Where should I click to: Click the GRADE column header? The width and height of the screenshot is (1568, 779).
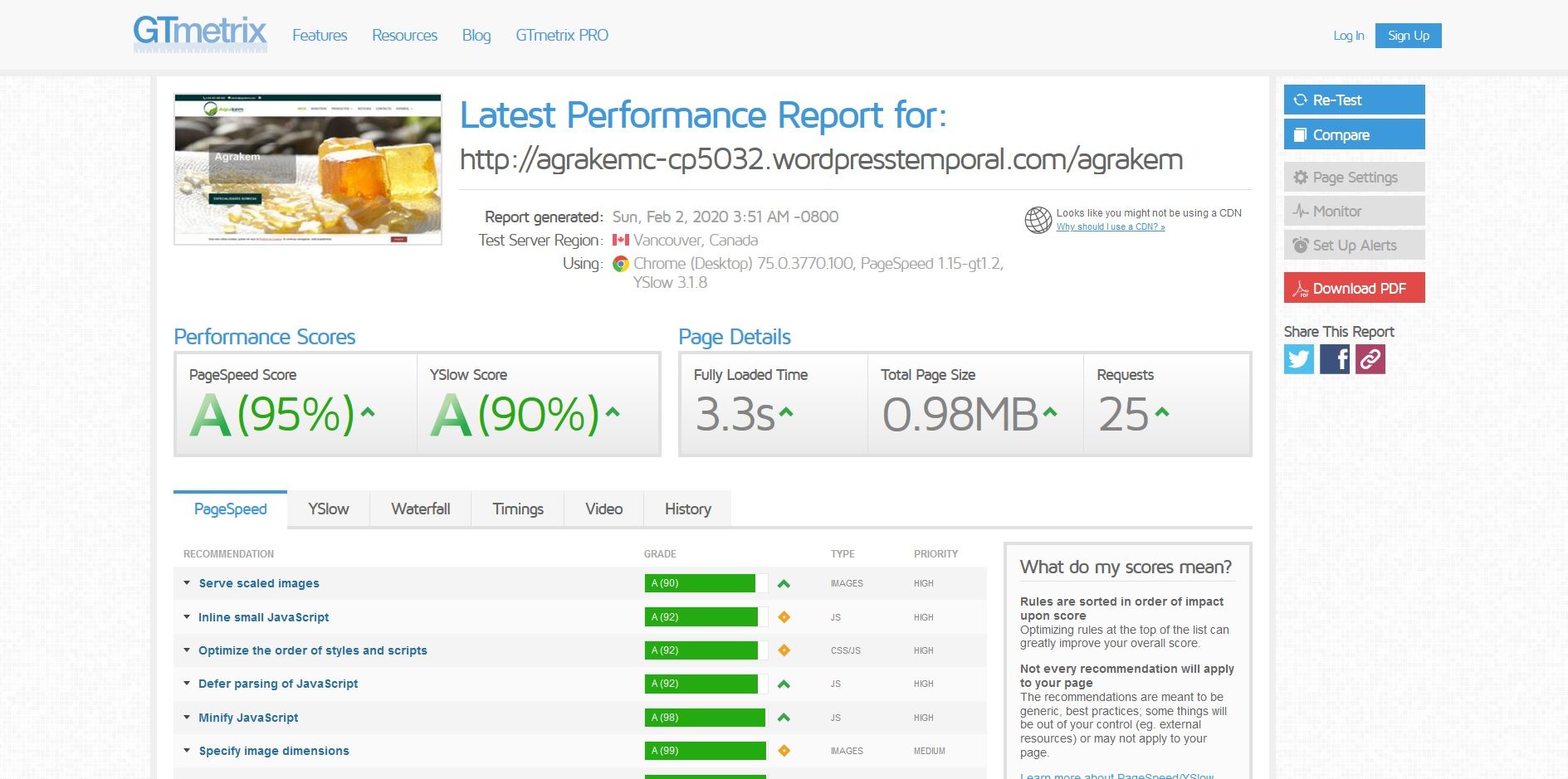pos(660,554)
